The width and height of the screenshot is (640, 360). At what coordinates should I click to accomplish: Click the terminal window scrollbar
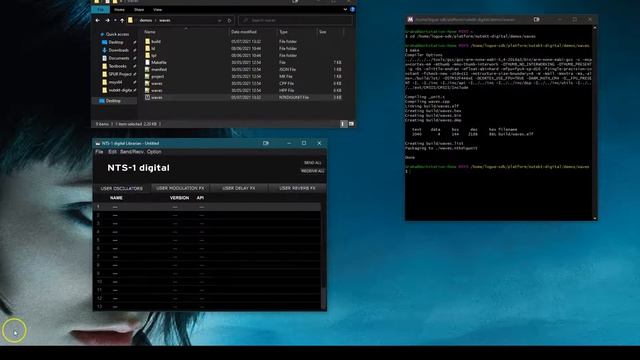595,122
